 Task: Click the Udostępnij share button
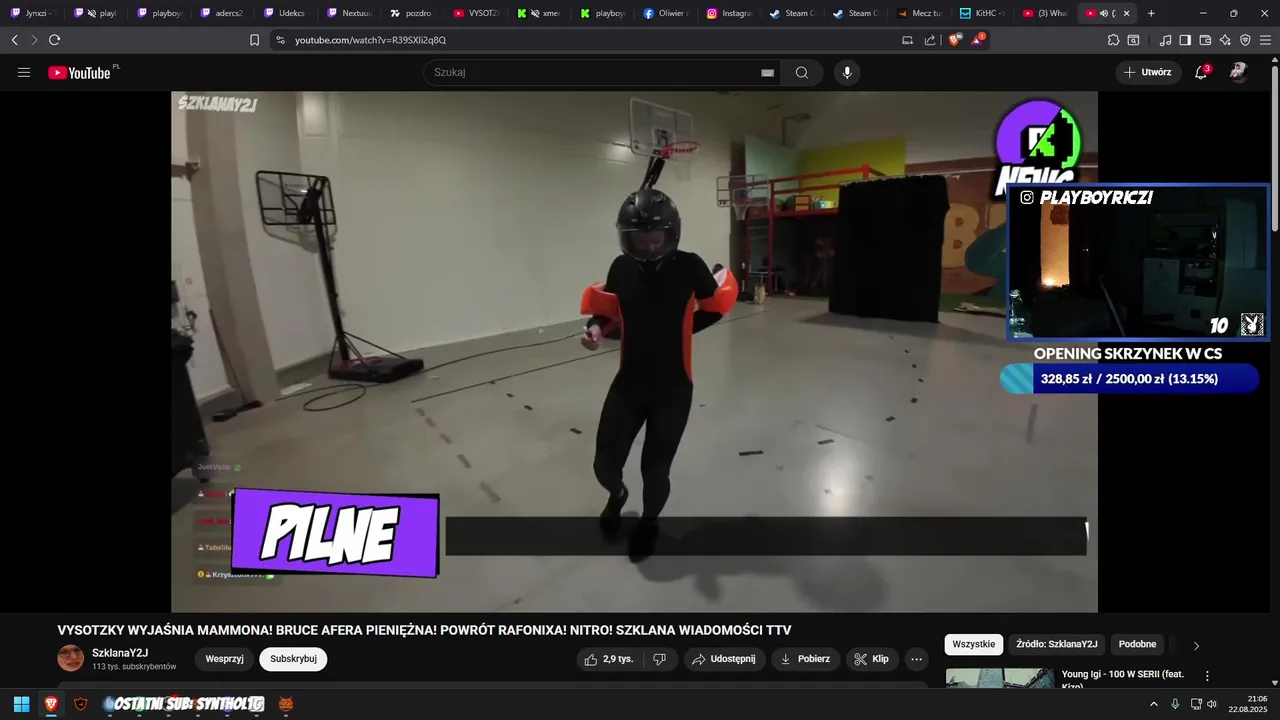(725, 659)
